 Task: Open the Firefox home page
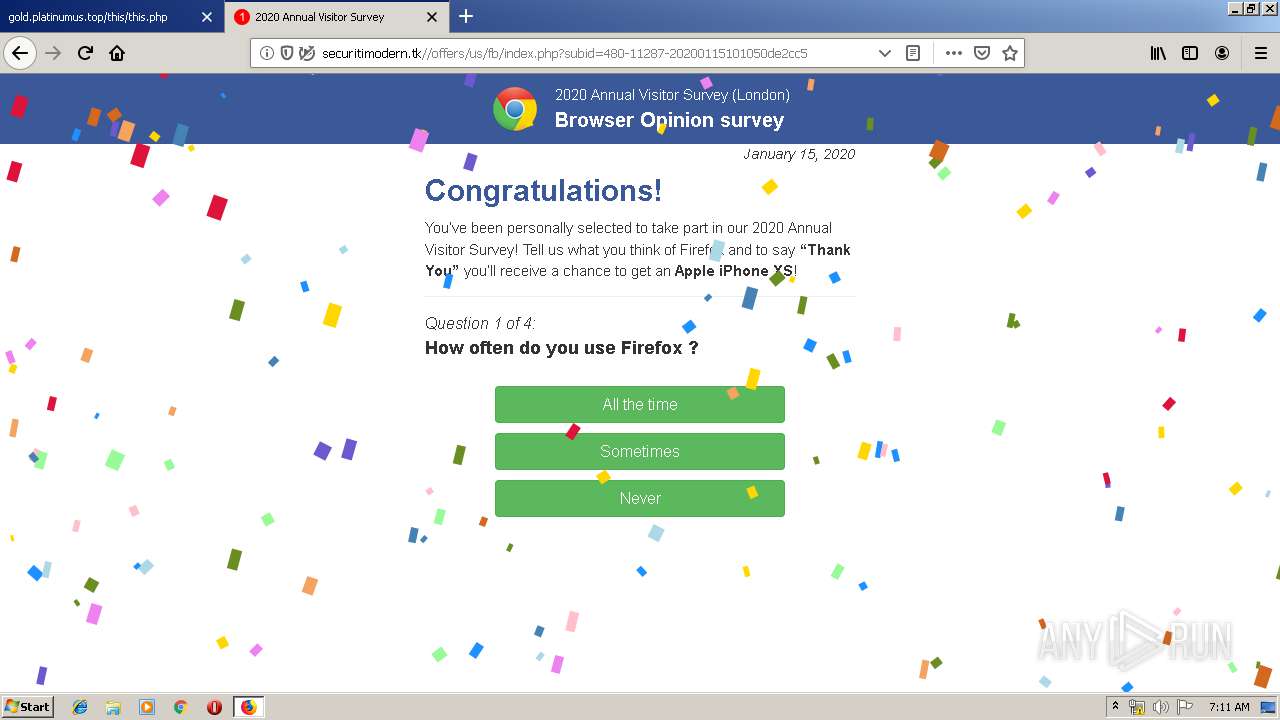117,53
